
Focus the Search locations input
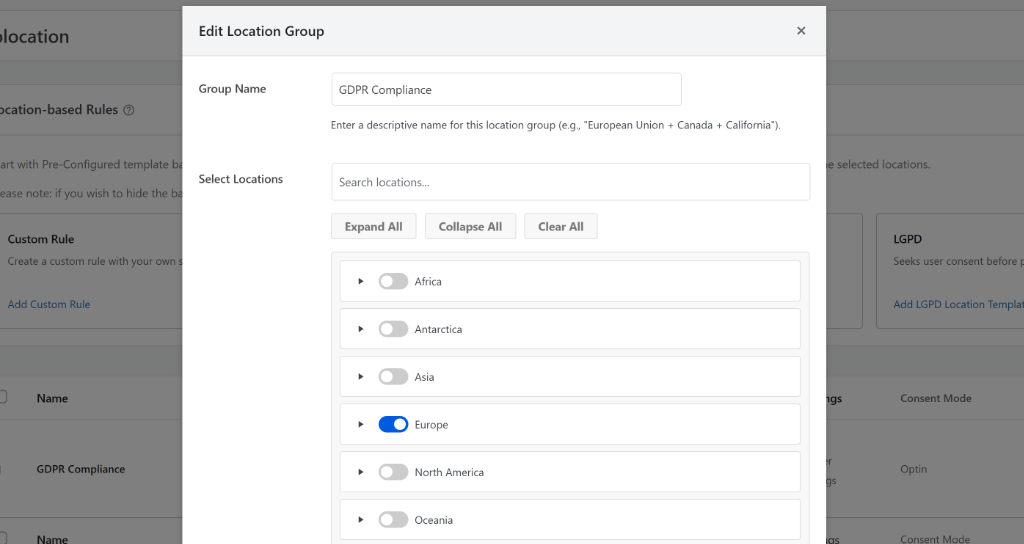(570, 182)
